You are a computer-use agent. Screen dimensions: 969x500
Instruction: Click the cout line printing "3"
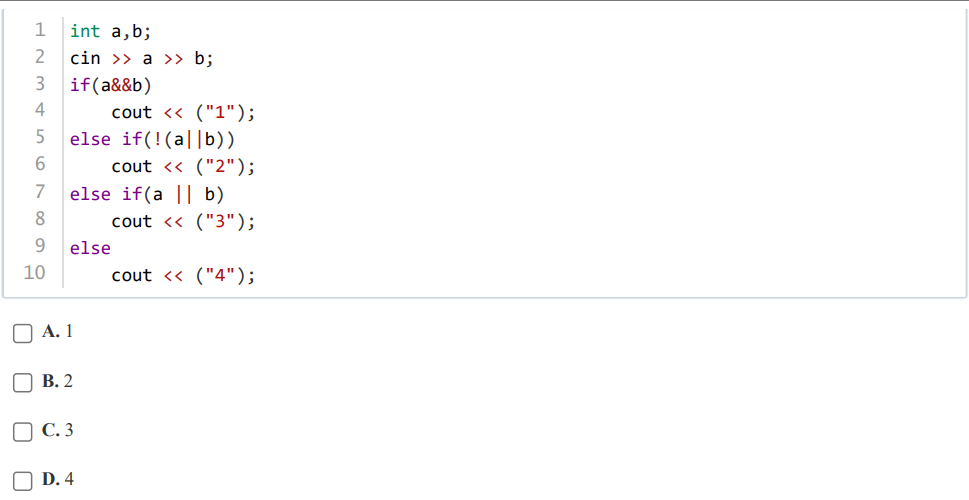(x=183, y=221)
